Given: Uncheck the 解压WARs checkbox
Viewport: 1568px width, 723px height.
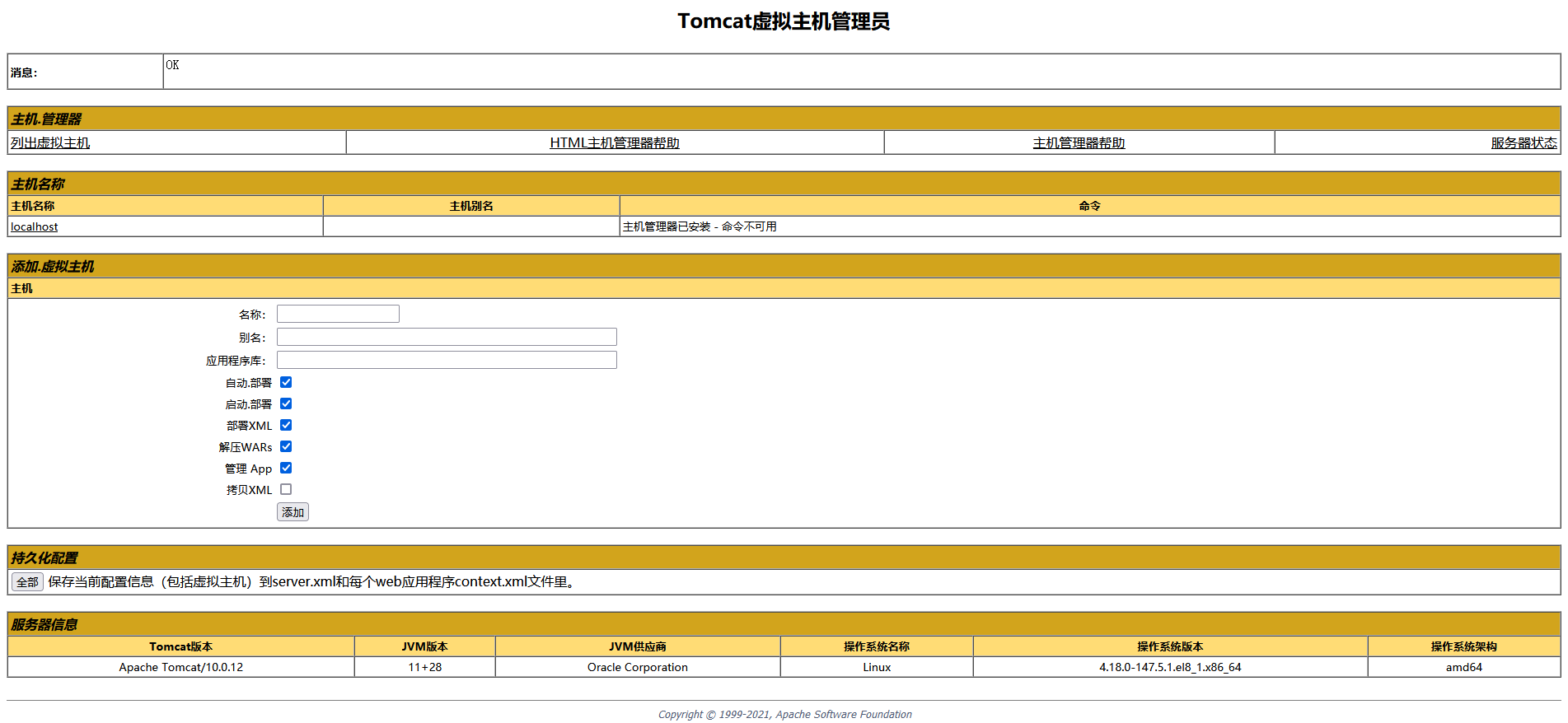Looking at the screenshot, I should (286, 446).
